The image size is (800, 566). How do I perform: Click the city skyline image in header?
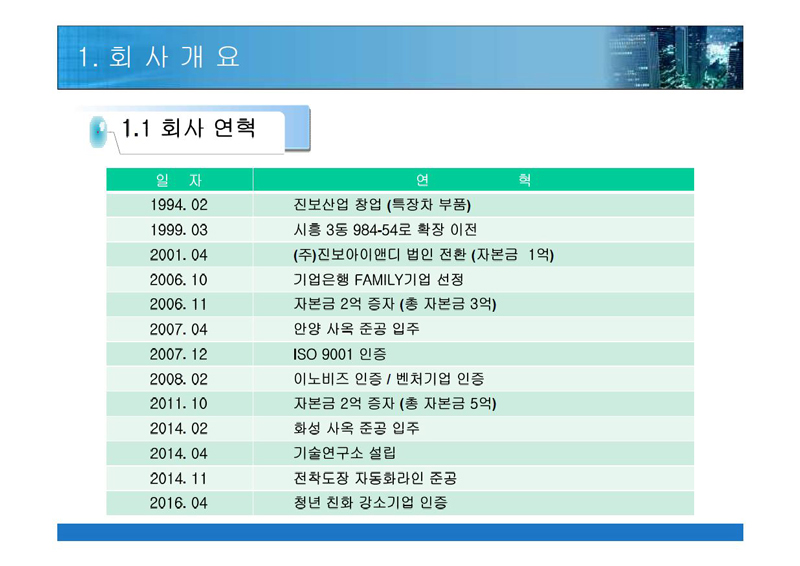click(x=672, y=58)
